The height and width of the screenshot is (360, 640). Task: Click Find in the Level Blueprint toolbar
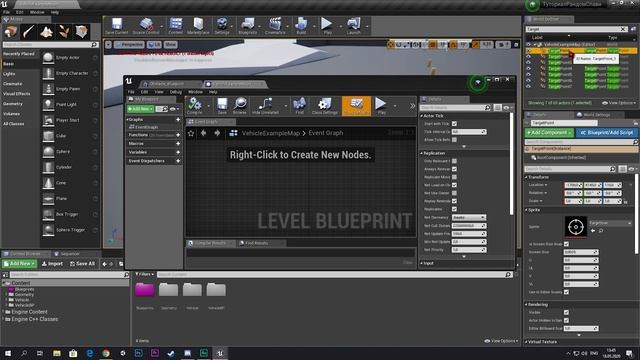tap(300, 106)
